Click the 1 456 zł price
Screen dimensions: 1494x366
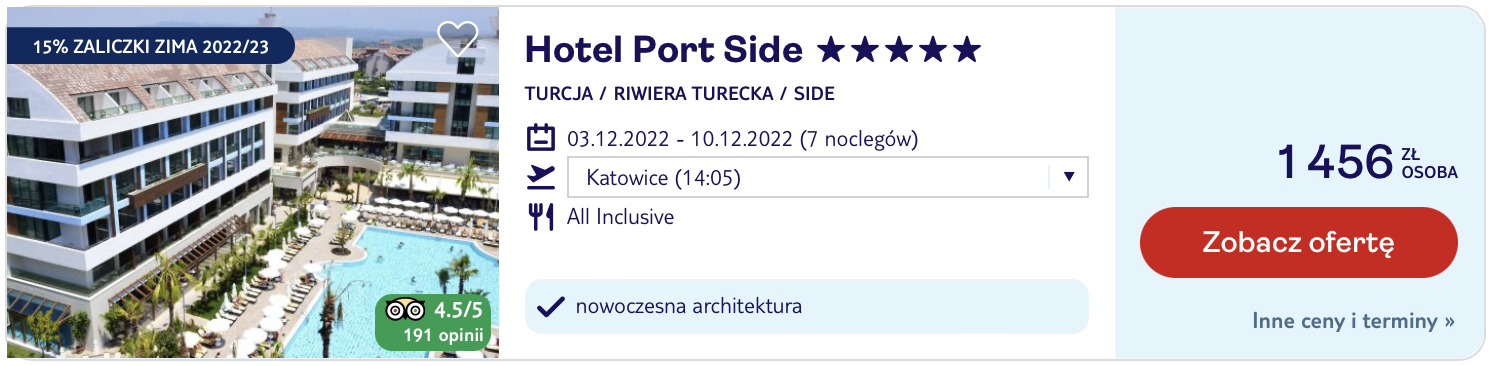(1368, 162)
